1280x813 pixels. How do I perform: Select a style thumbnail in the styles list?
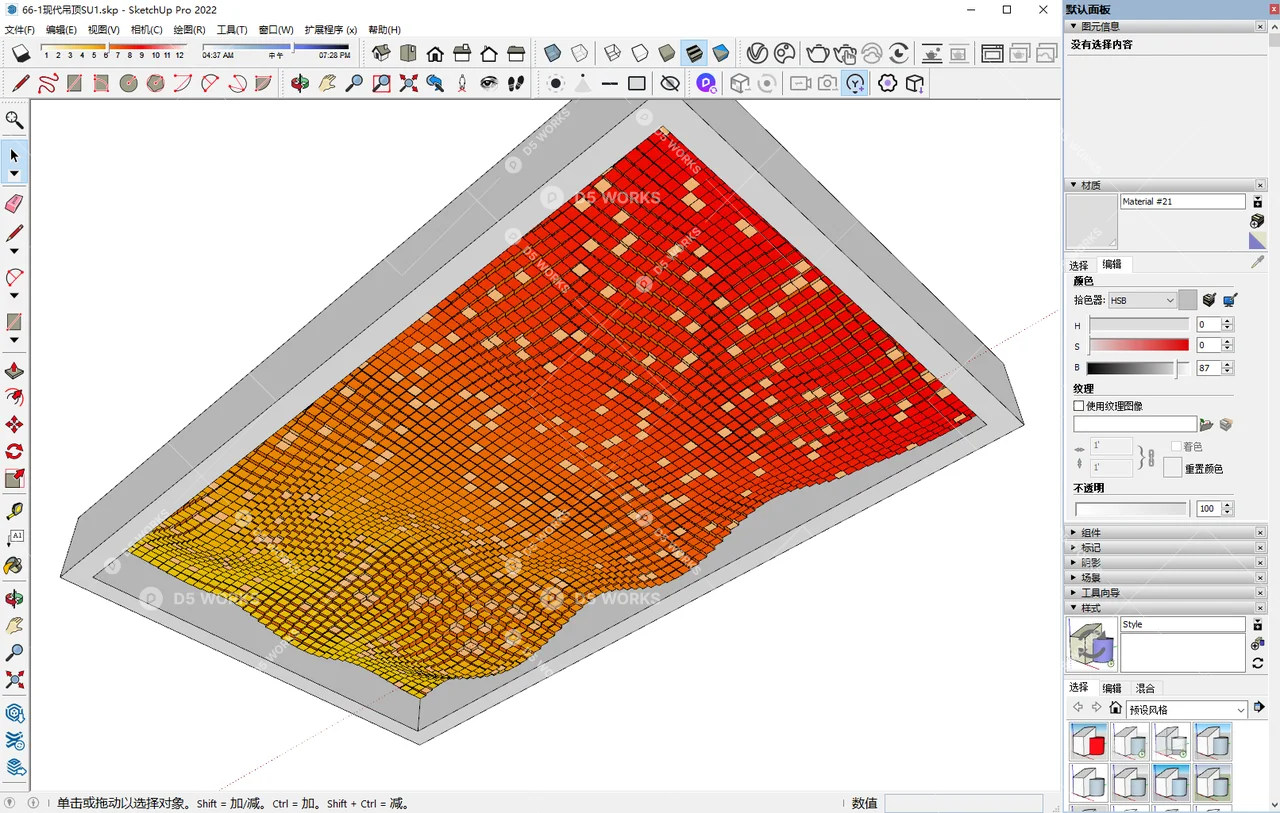[x=1089, y=742]
